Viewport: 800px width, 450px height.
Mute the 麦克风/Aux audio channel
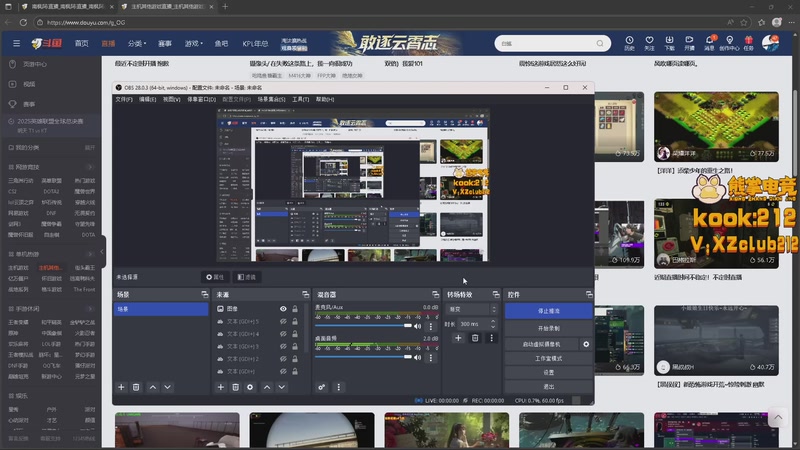coord(418,326)
